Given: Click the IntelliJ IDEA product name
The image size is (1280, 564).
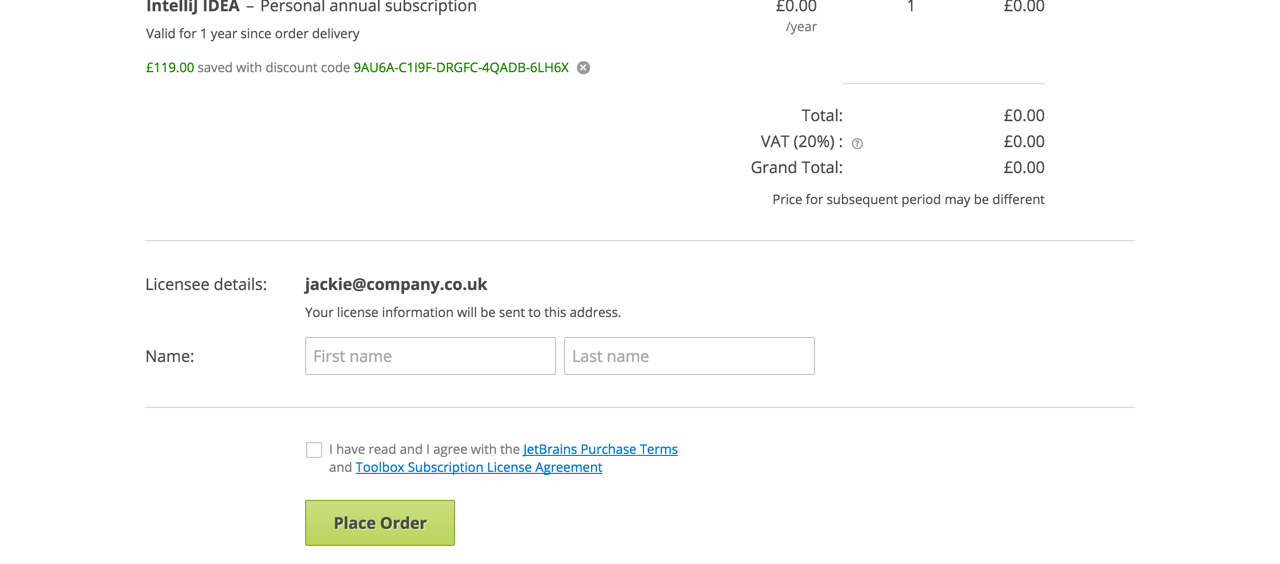Looking at the screenshot, I should click(193, 7).
